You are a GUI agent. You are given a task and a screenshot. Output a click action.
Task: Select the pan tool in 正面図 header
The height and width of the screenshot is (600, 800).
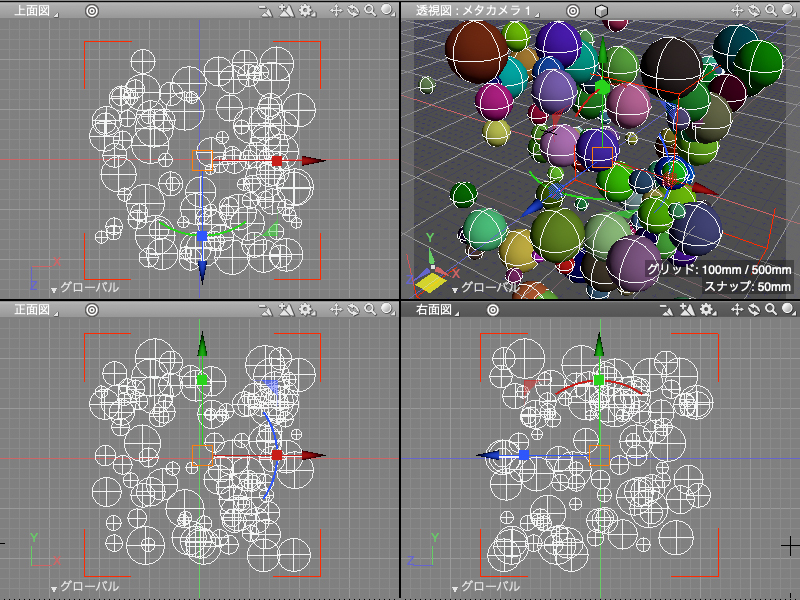(x=336, y=310)
